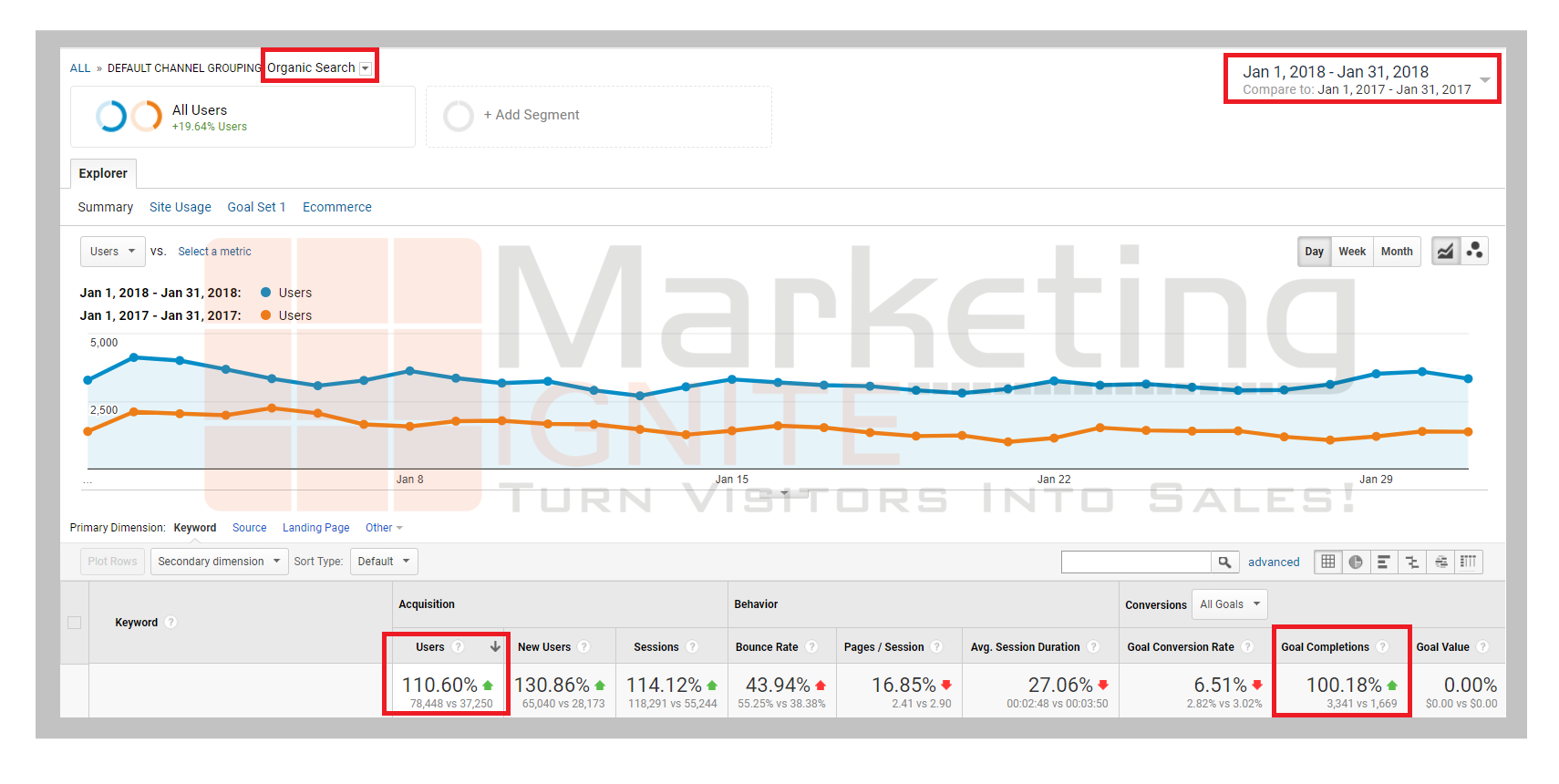Switch to the motion chart view icon
The height and width of the screenshot is (784, 1559).
pos(1474,251)
